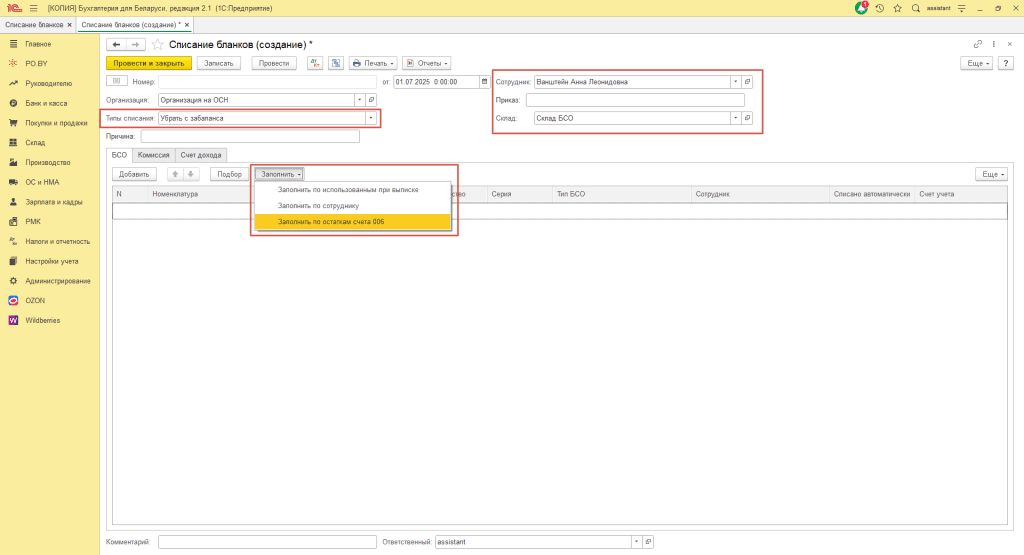This screenshot has height=555, width=1024.
Task: Copy link to this document icon
Action: pos(978,44)
